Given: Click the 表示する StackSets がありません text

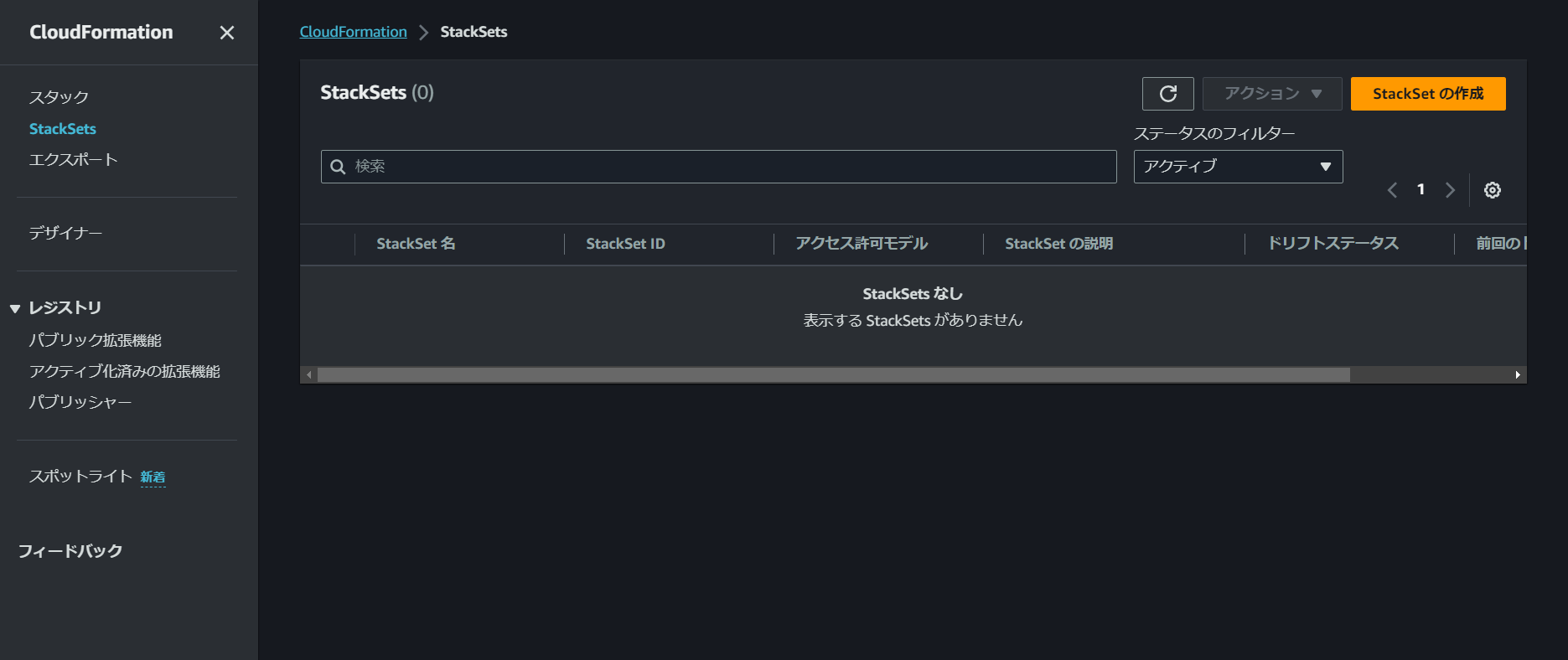Looking at the screenshot, I should pyautogui.click(x=913, y=321).
